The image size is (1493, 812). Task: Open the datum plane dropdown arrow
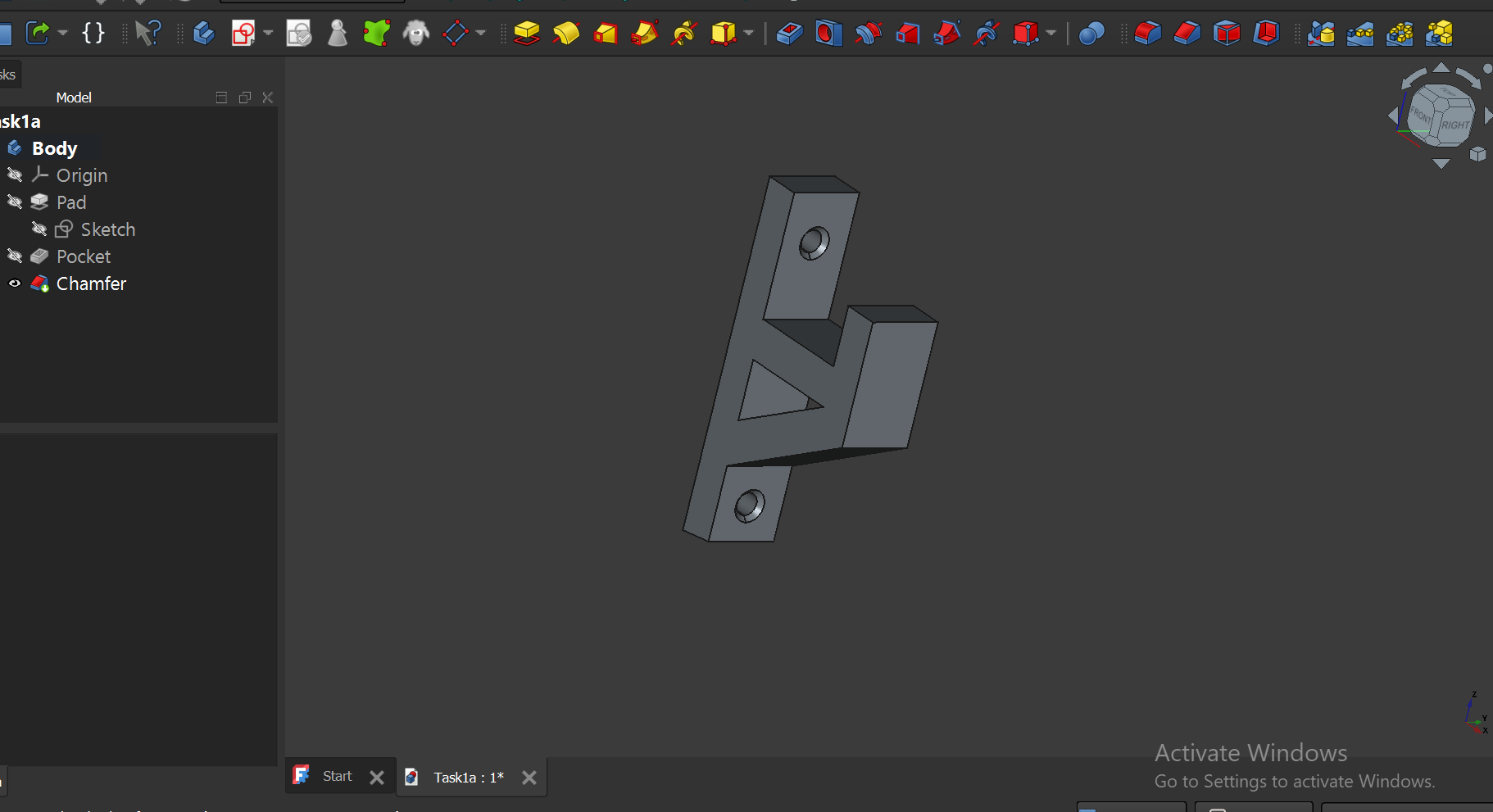pos(481,34)
